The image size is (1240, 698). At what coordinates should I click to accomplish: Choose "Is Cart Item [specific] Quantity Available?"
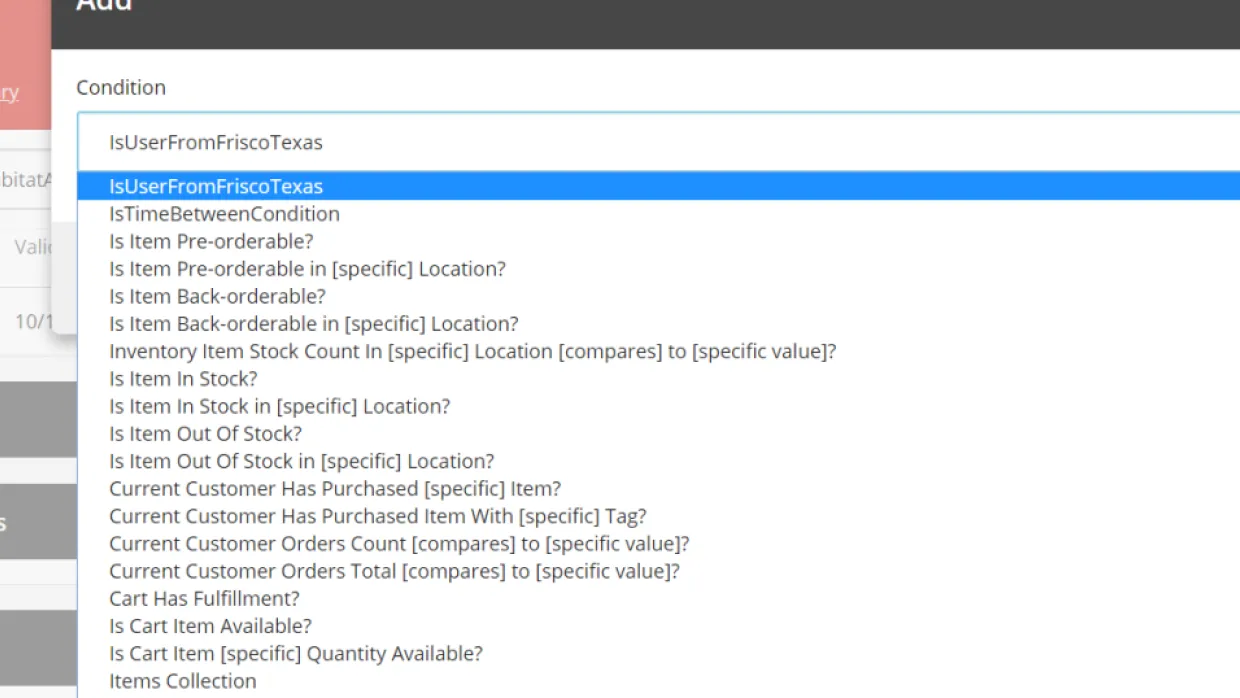click(x=295, y=654)
